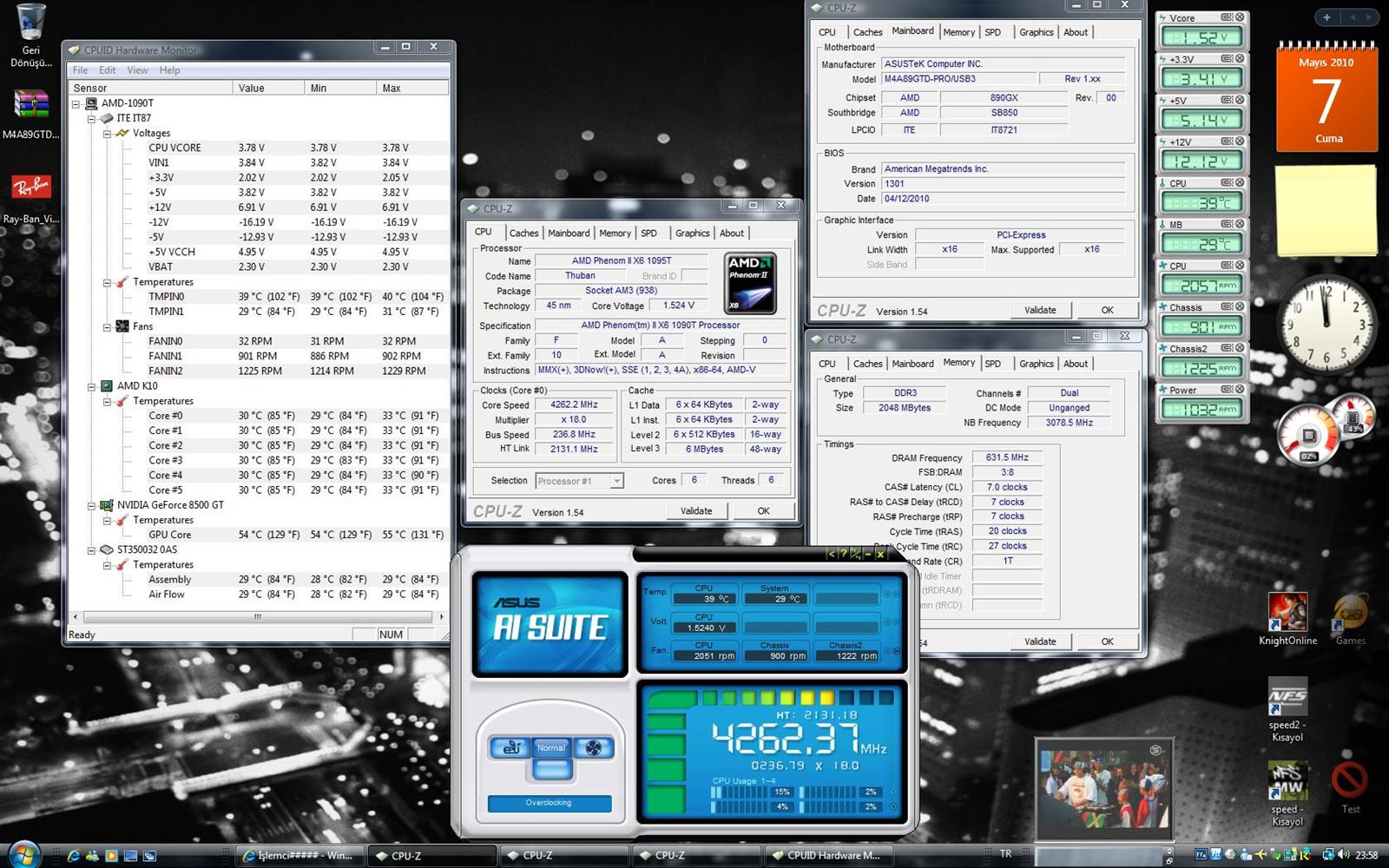Select the KnightOnline desktop shortcut

[1287, 619]
